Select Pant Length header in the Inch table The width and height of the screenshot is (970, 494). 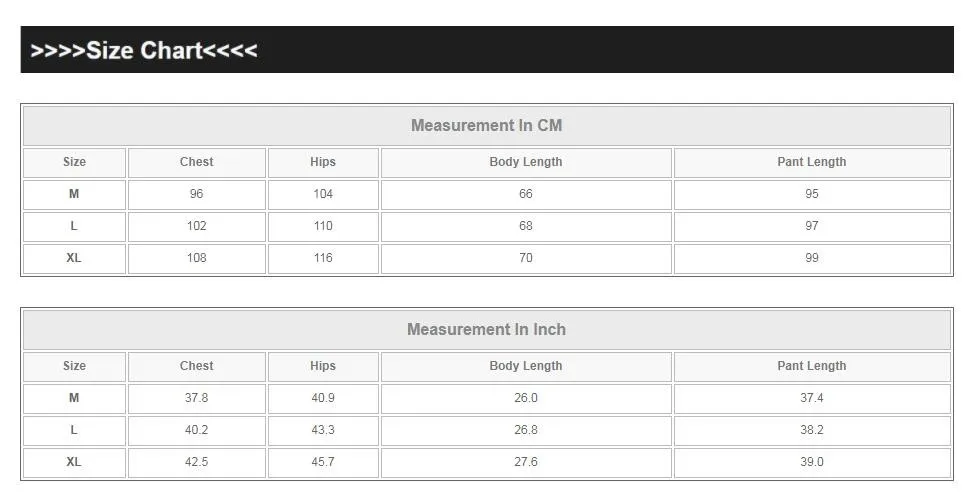point(811,366)
